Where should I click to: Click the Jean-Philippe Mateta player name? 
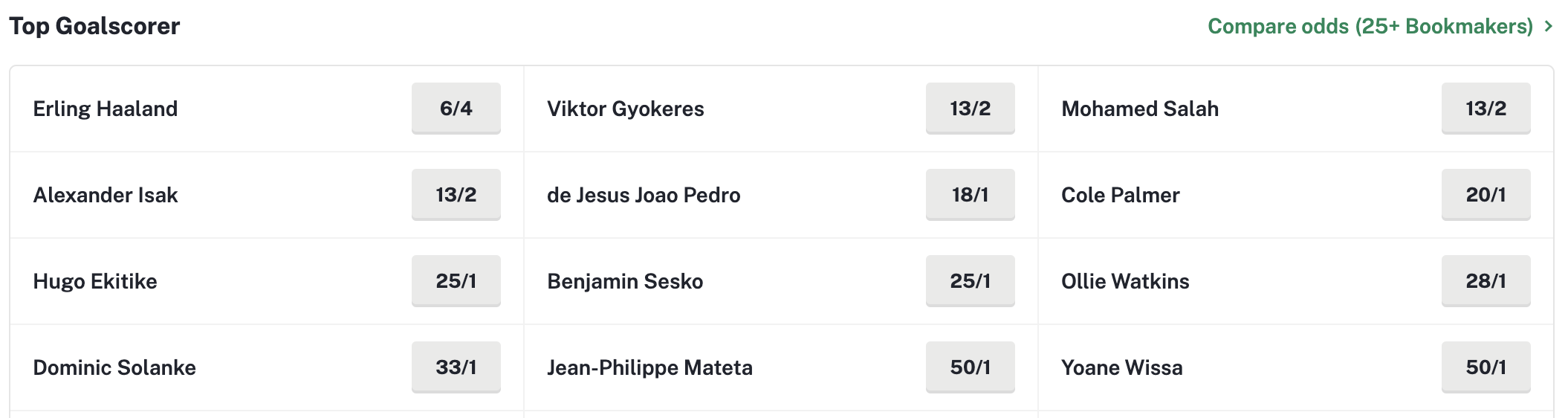[650, 367]
